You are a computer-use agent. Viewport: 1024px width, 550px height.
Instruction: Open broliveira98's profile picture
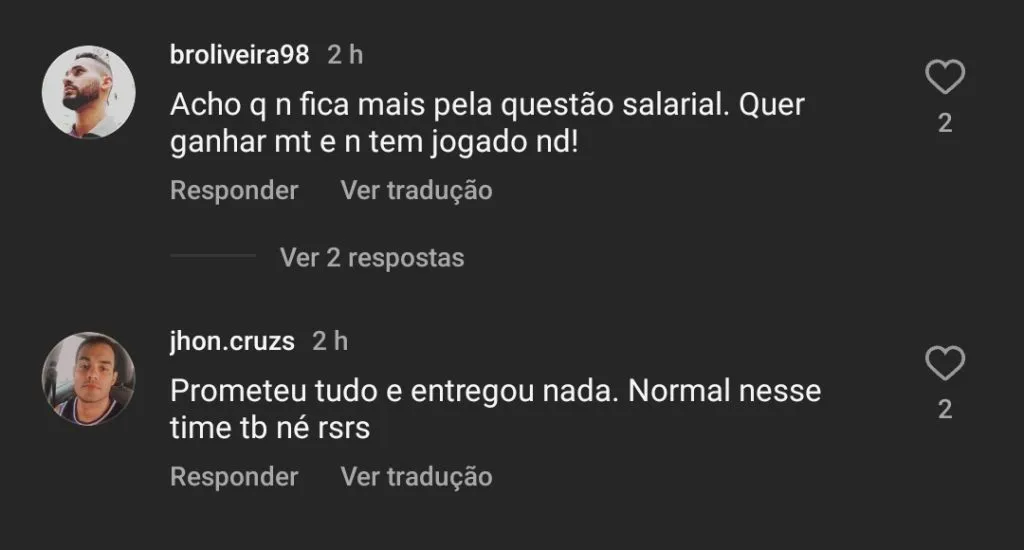point(88,91)
